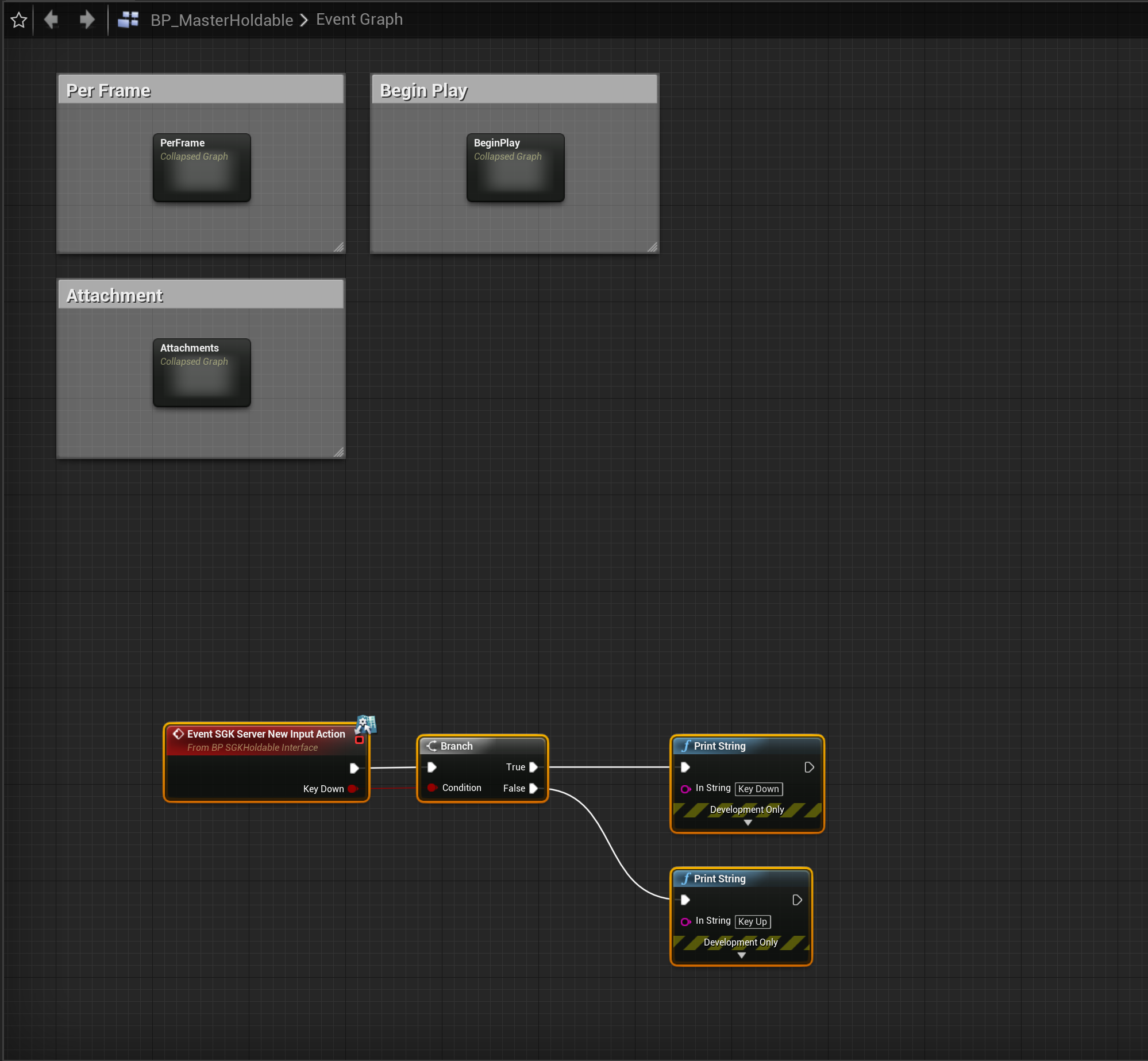Click the Key Down text field in Print String
This screenshot has width=1148, height=1061.
coord(758,789)
